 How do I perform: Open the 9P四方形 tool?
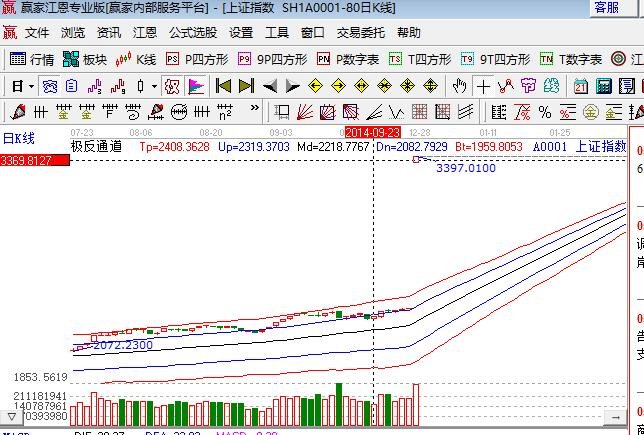click(x=273, y=60)
